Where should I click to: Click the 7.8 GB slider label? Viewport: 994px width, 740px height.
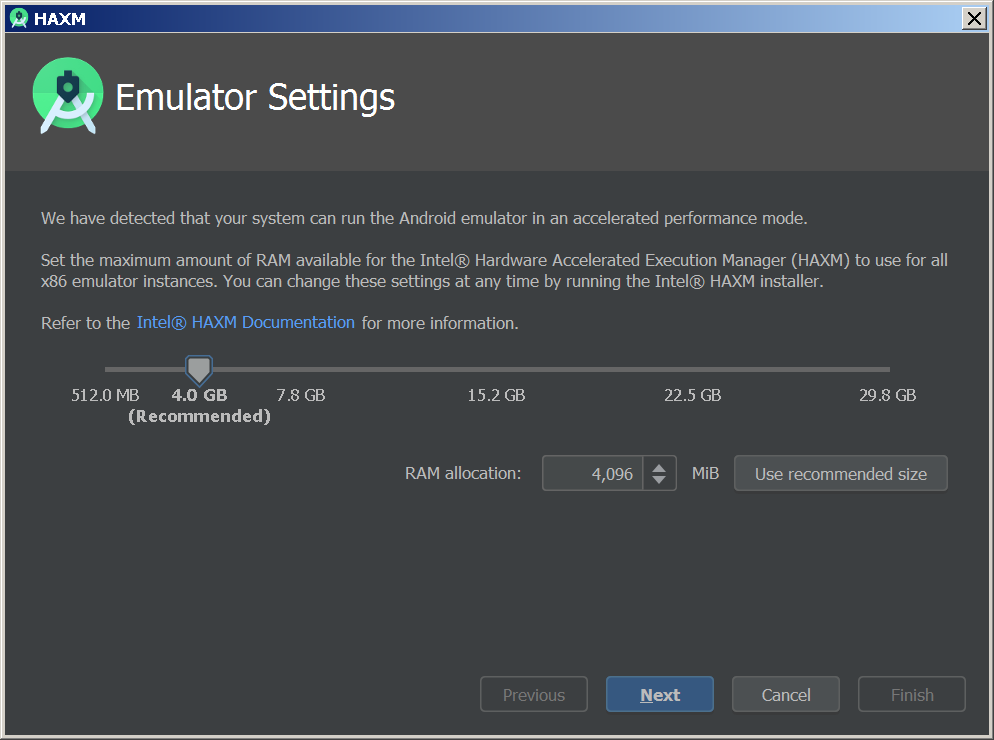pos(300,395)
